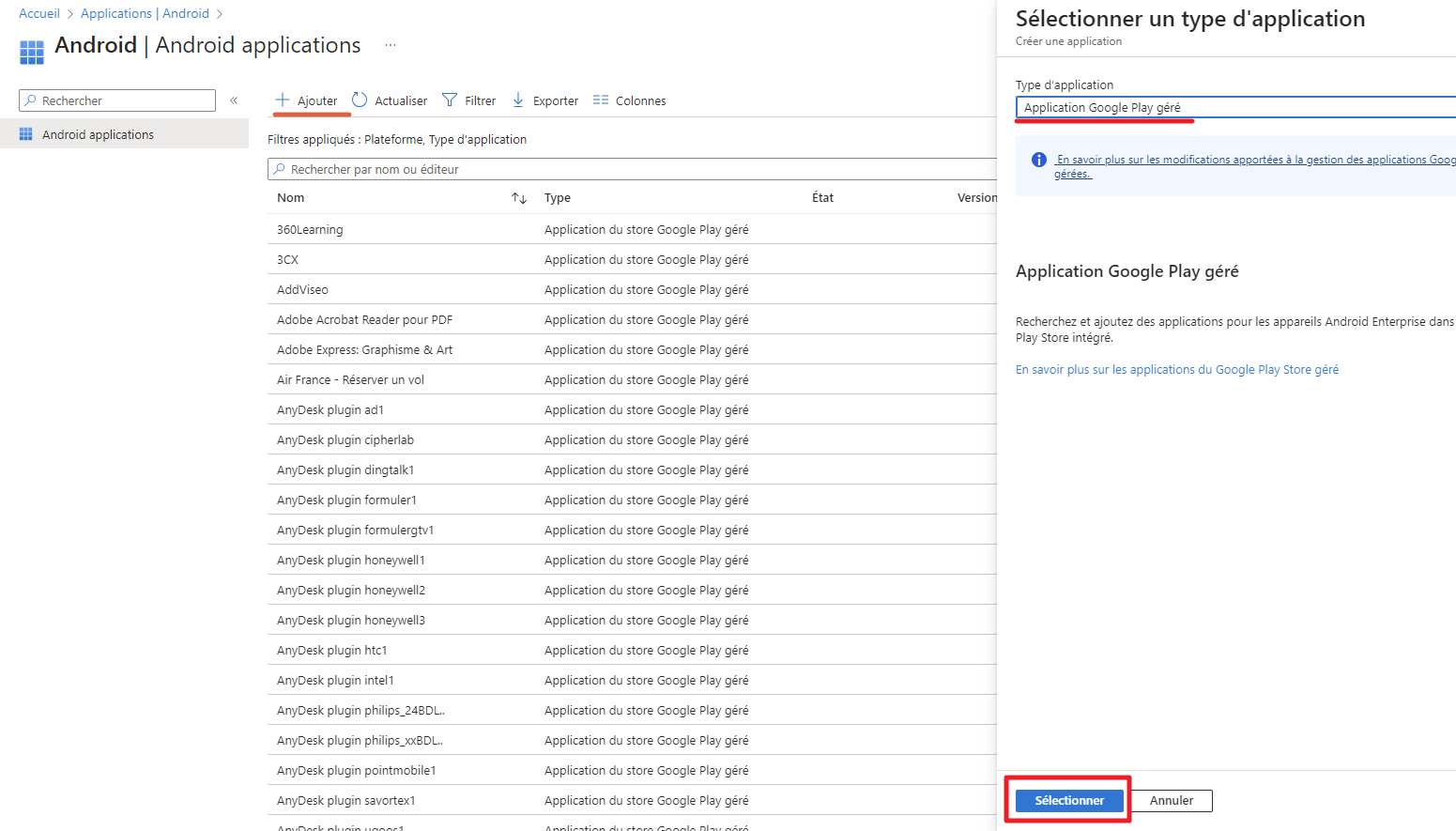This screenshot has width=1456, height=831.
Task: Click the Ajouter plus icon
Action: point(282,100)
